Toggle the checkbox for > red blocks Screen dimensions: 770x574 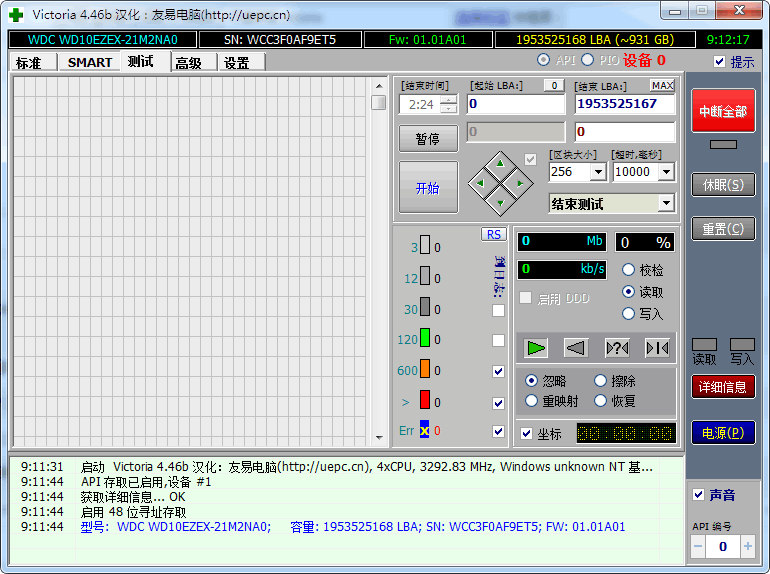coord(498,403)
